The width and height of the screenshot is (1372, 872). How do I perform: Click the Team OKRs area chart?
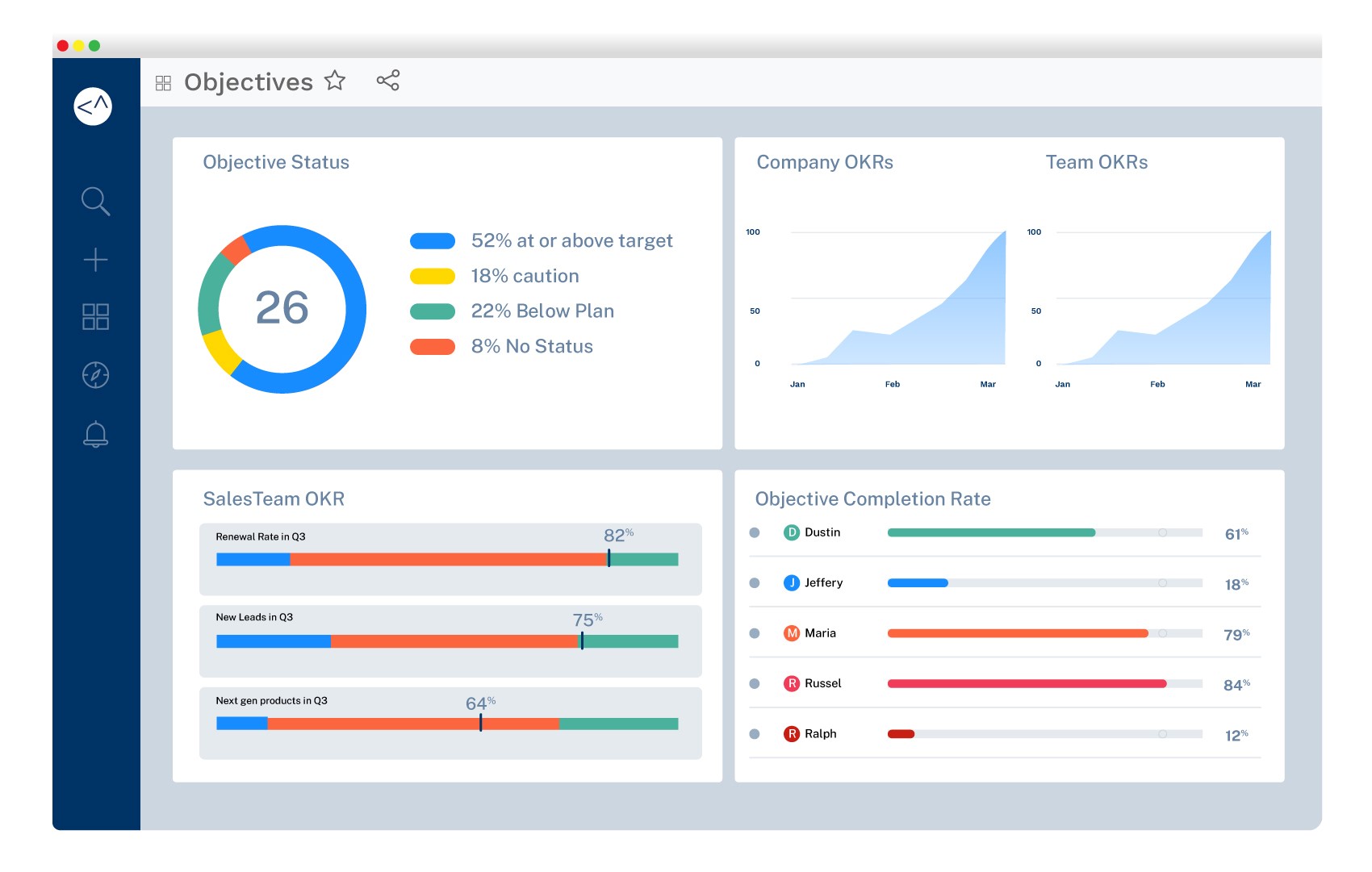click(x=1163, y=298)
